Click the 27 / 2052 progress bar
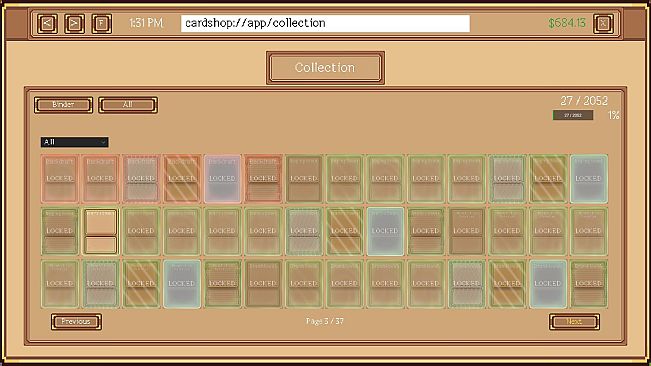Screen dimensions: 651x366 (573, 115)
